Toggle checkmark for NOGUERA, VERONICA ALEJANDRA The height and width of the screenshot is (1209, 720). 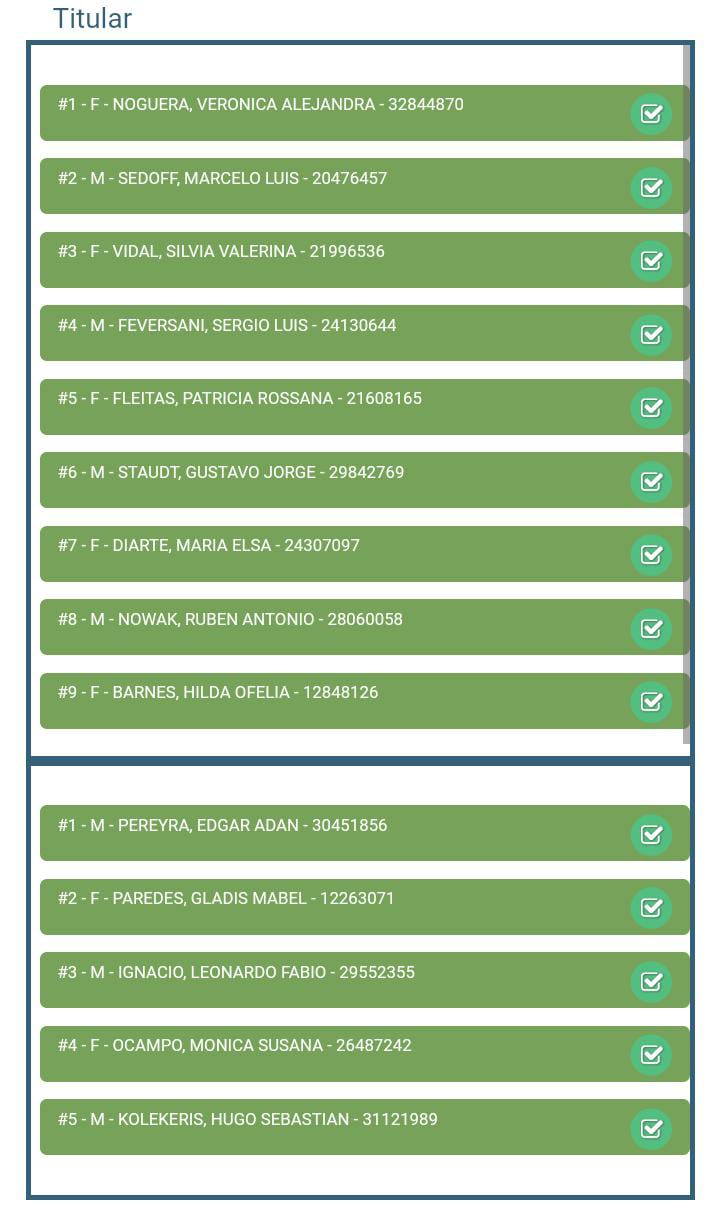[x=651, y=114]
